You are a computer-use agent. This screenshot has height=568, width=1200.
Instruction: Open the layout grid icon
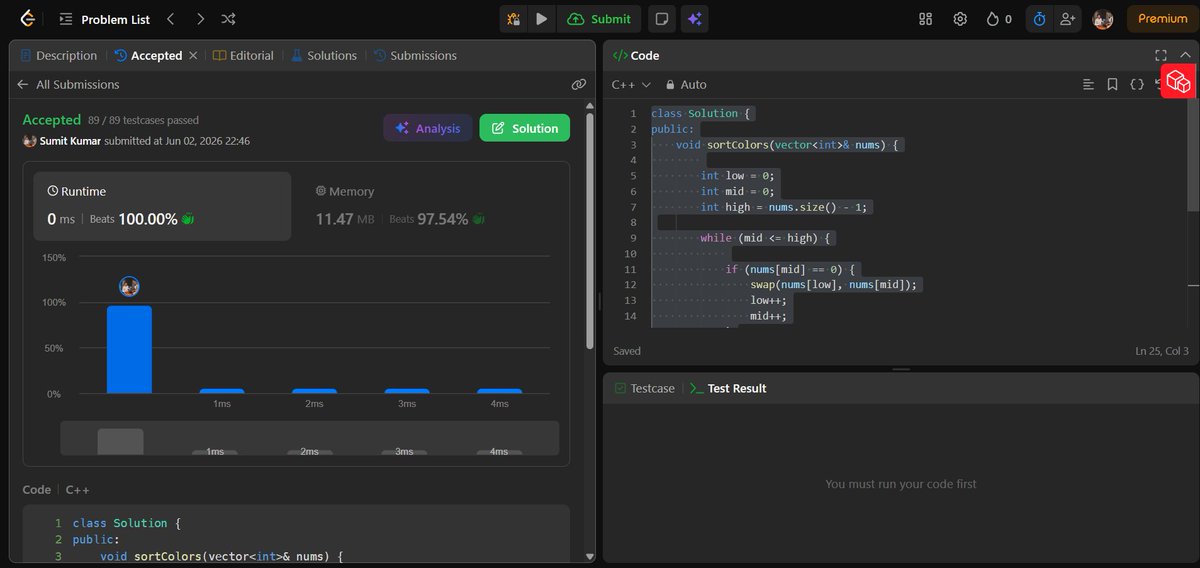pyautogui.click(x=926, y=19)
